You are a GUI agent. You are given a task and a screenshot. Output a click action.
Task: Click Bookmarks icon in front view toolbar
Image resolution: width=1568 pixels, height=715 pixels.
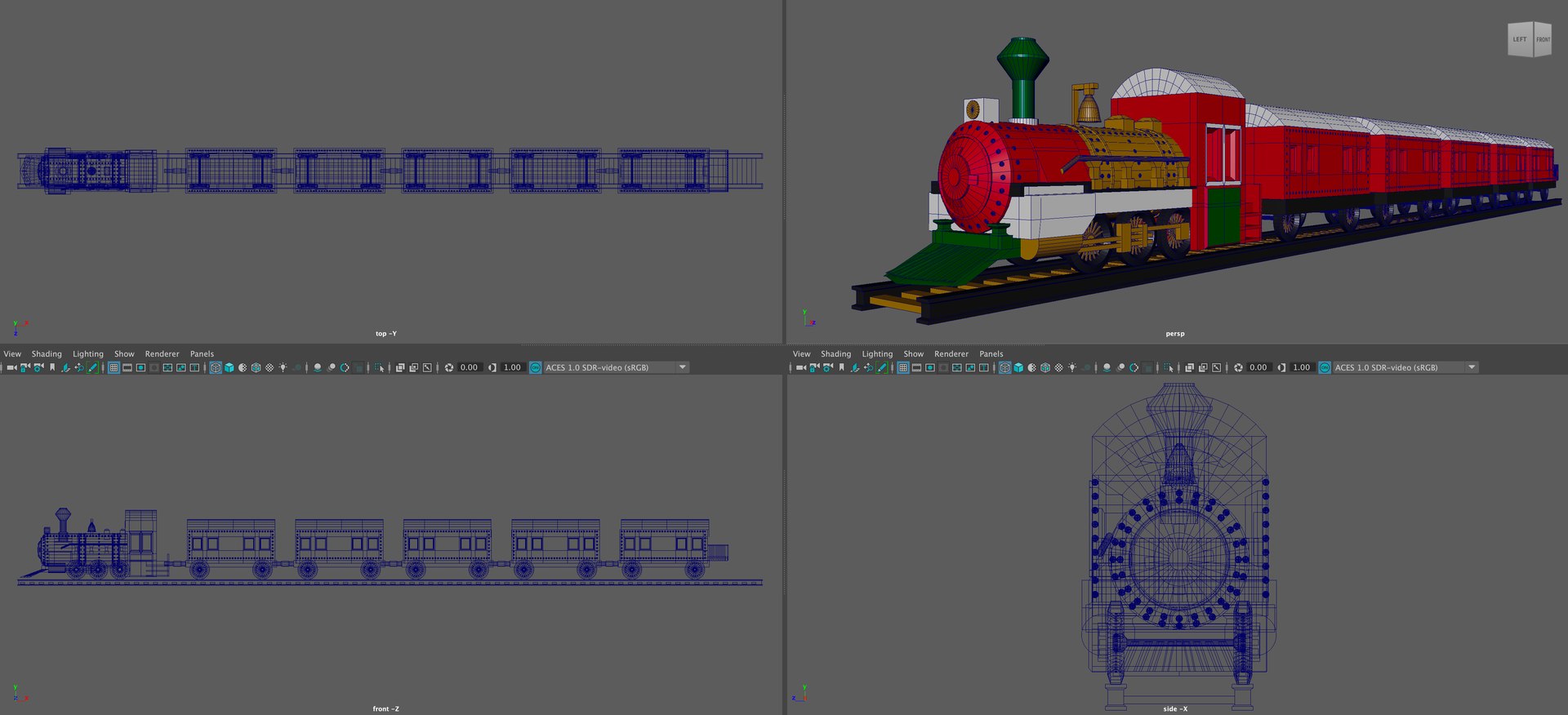52,367
